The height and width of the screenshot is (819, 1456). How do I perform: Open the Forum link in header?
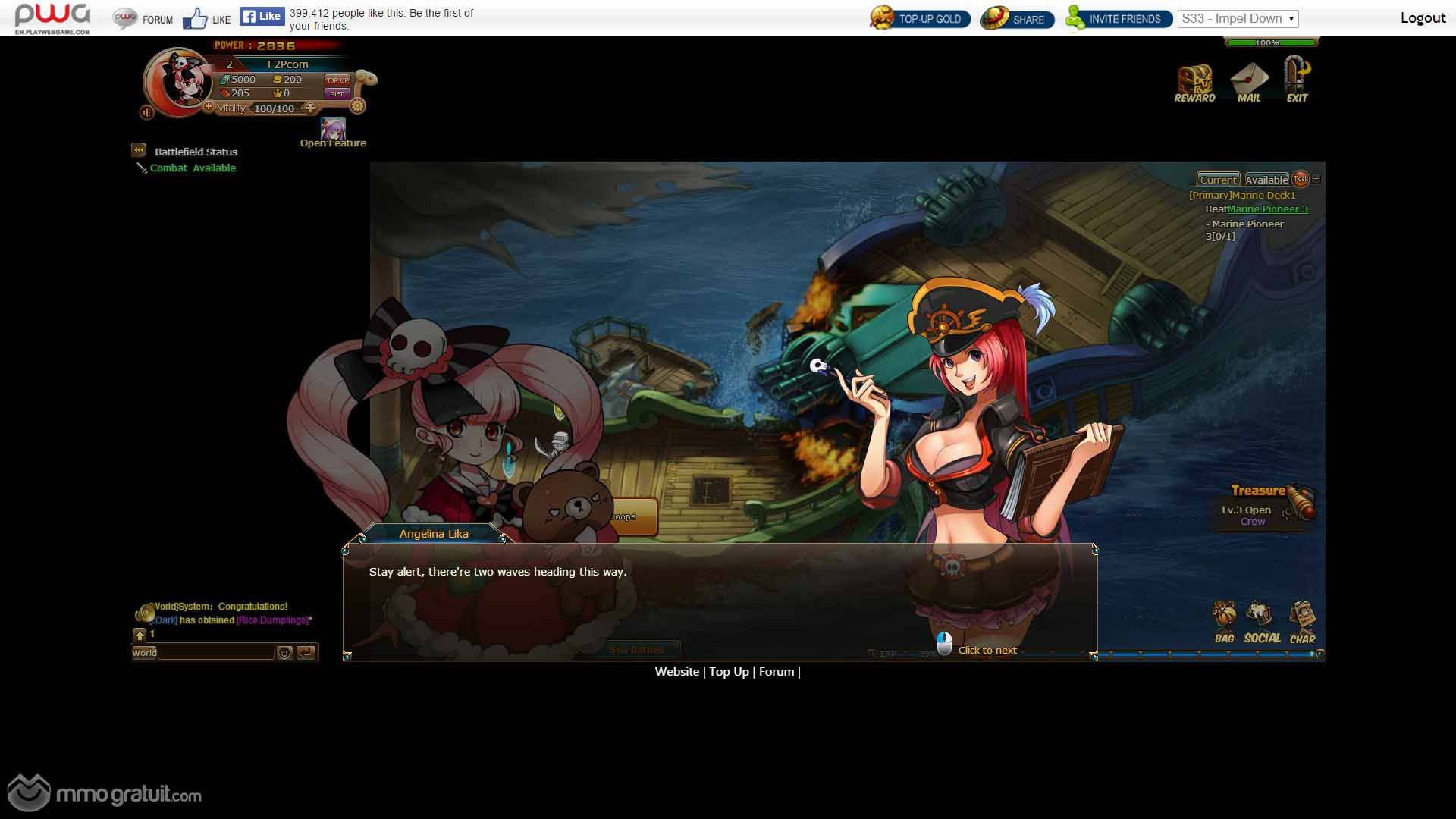[143, 19]
